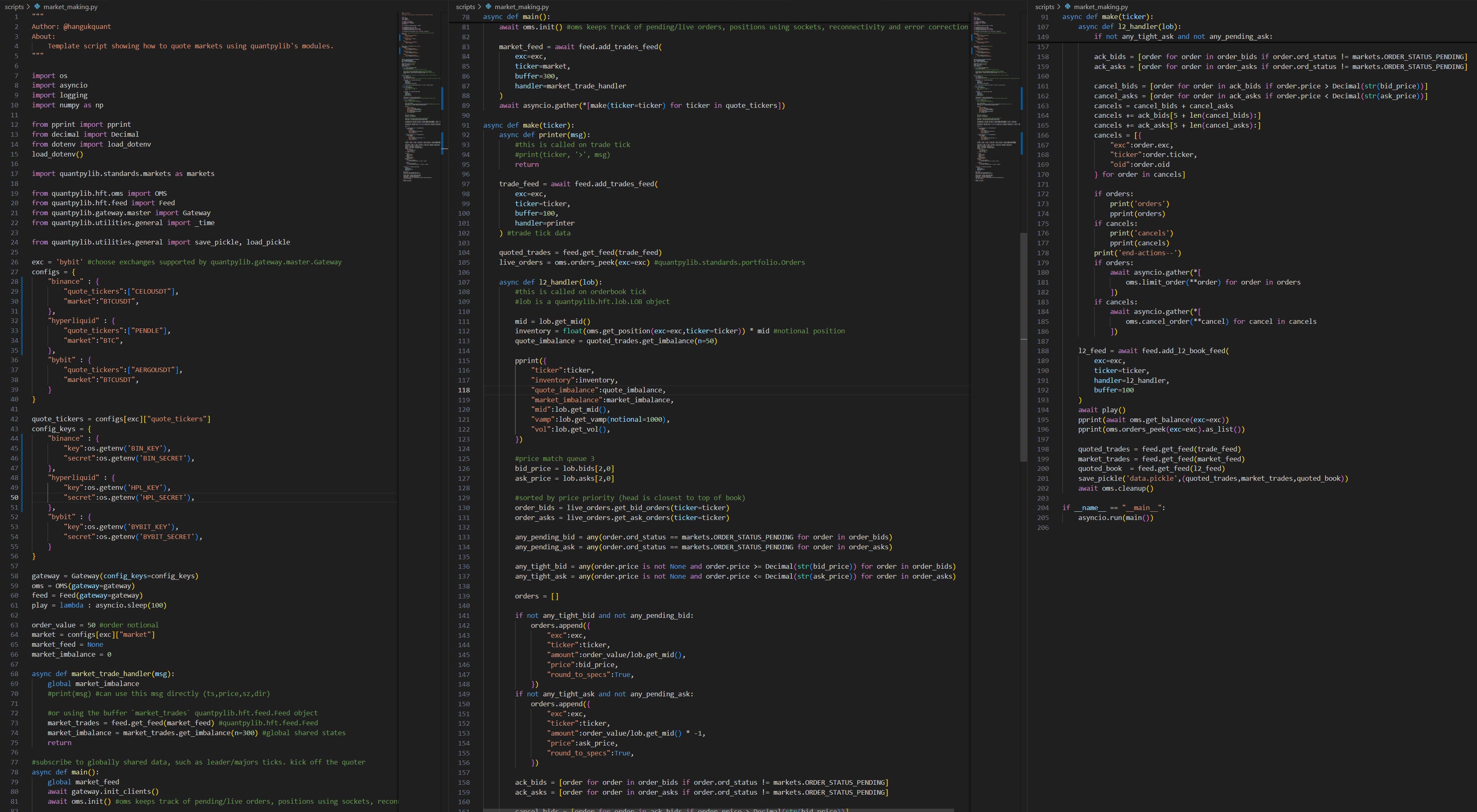This screenshot has width=1477, height=812.
Task: Click the os.getenv('BYBIT_SECRET') line
Action: pyautogui.click(x=133, y=536)
